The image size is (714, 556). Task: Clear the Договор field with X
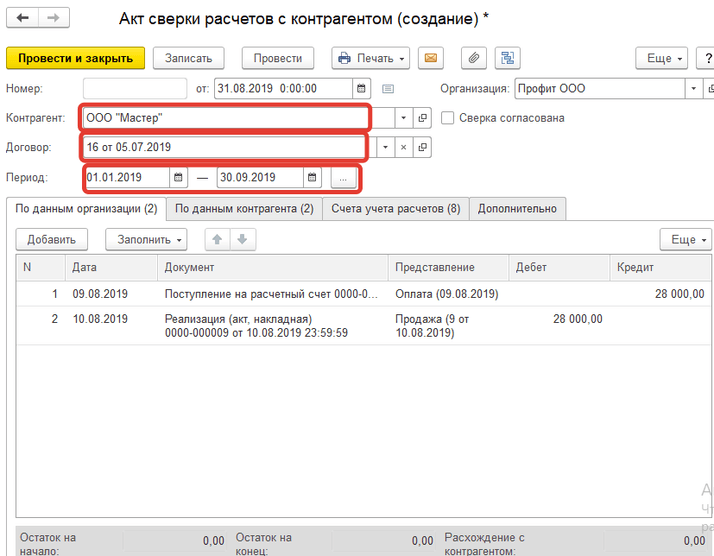(x=404, y=148)
